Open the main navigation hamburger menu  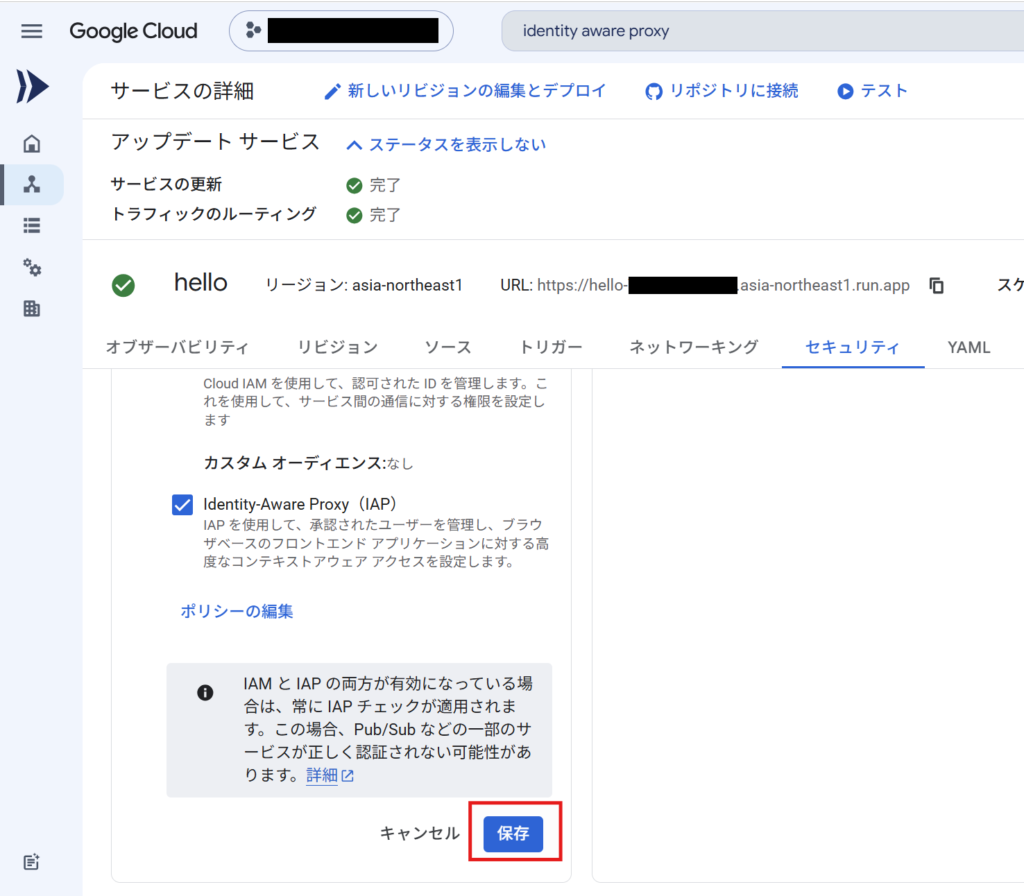[31, 31]
